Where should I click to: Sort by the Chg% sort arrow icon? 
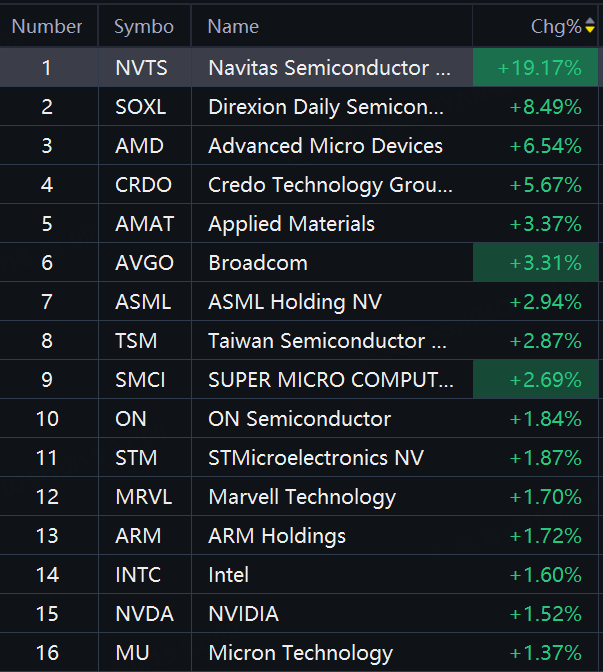click(x=590, y=25)
